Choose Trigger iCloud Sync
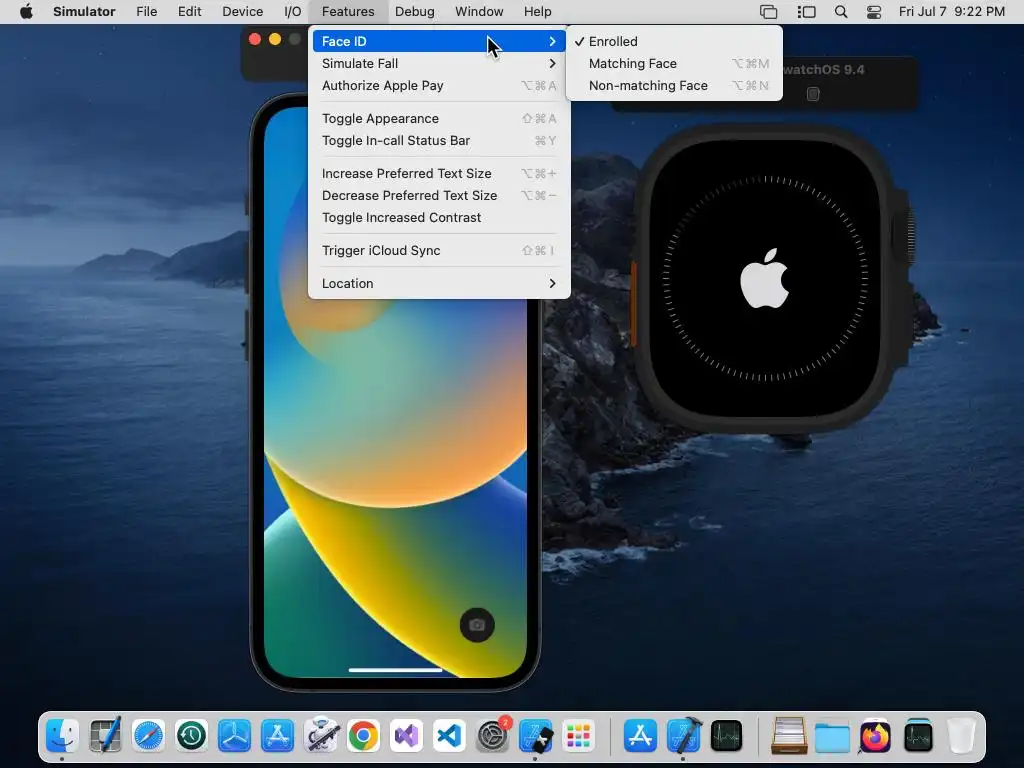This screenshot has height=768, width=1024. point(439,250)
